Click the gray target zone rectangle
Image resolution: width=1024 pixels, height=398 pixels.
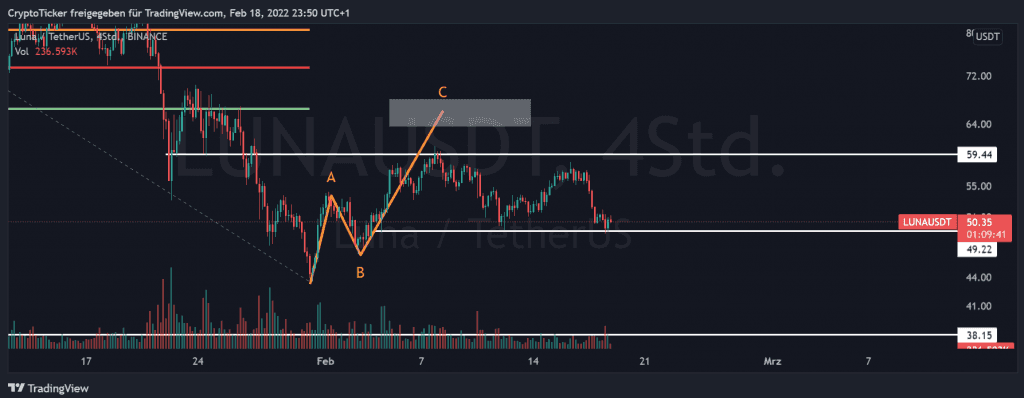coord(460,113)
